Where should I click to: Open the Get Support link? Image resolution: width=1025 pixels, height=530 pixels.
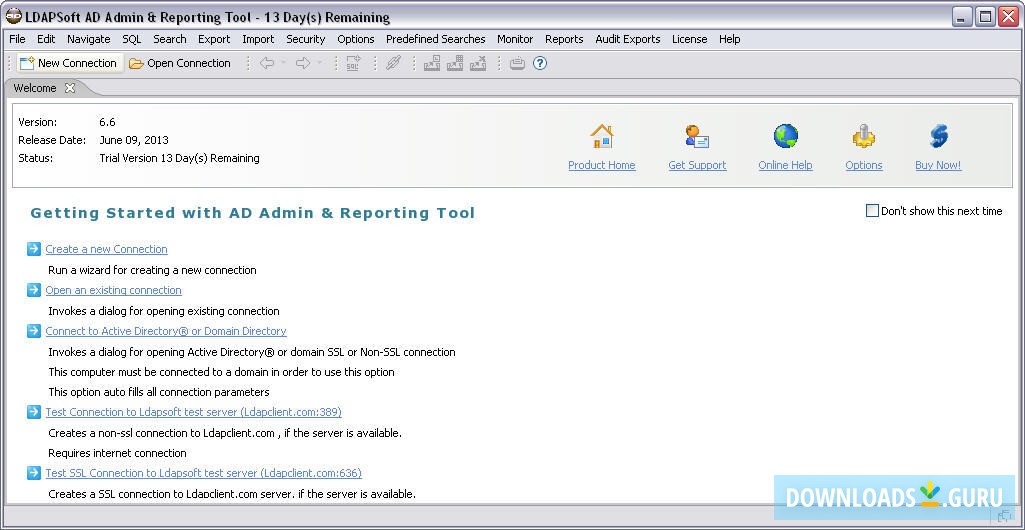coord(697,165)
